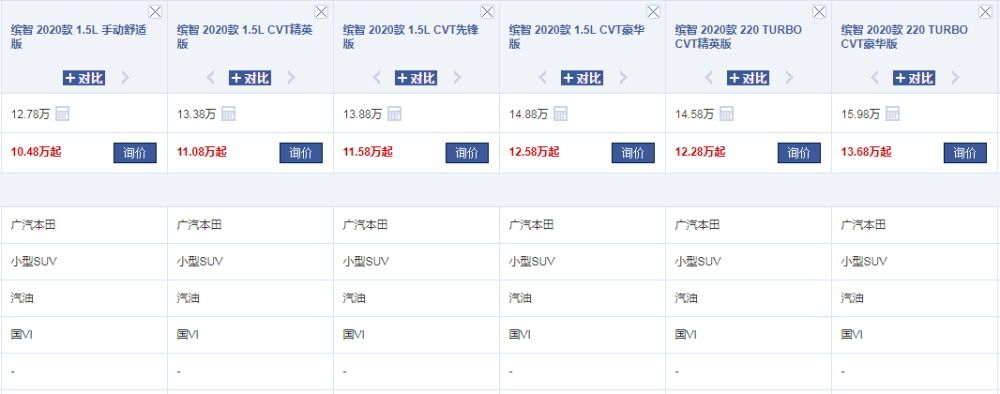The image size is (1000, 394).
Task: Add 220 TURBO CVT精英版 to comparison via +对比
Action: pos(748,78)
